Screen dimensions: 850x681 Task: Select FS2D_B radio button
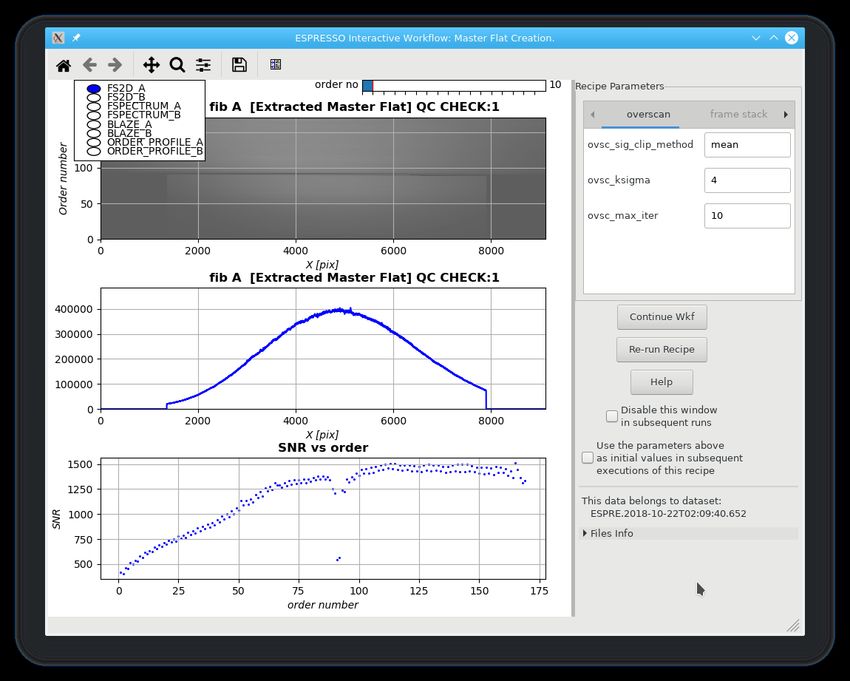(x=94, y=97)
